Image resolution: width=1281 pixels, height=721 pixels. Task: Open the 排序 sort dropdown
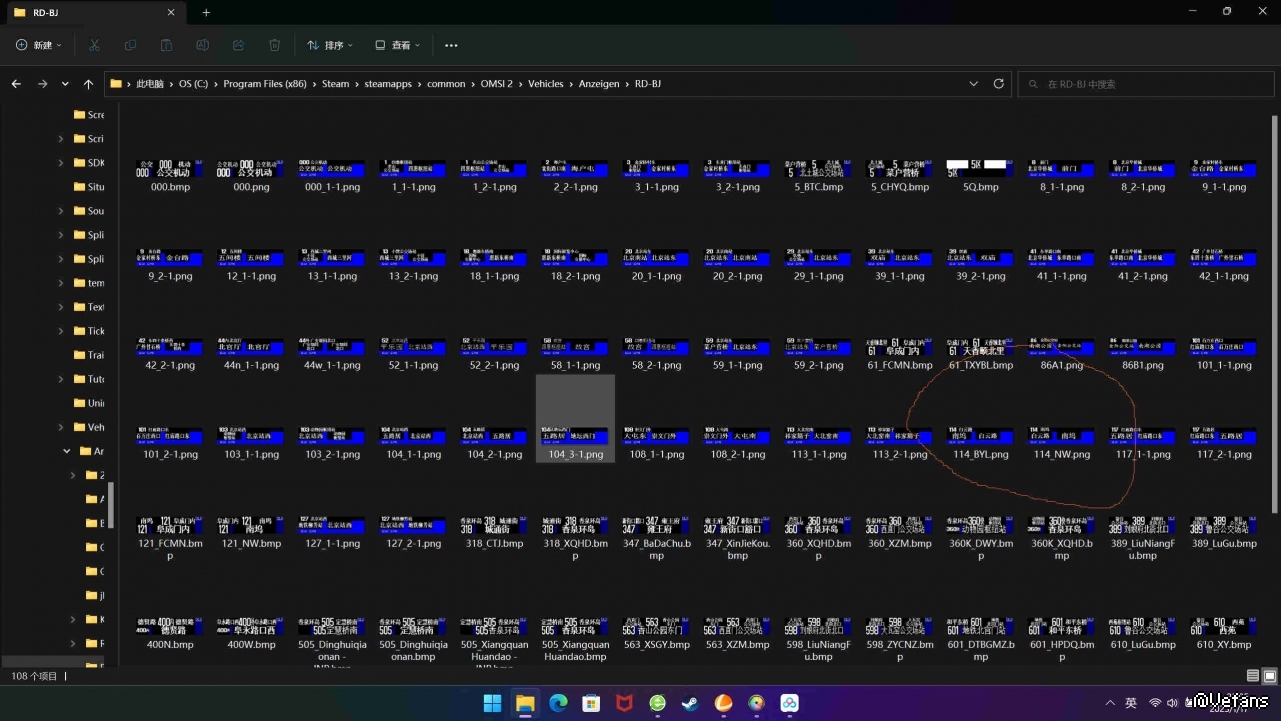(330, 45)
